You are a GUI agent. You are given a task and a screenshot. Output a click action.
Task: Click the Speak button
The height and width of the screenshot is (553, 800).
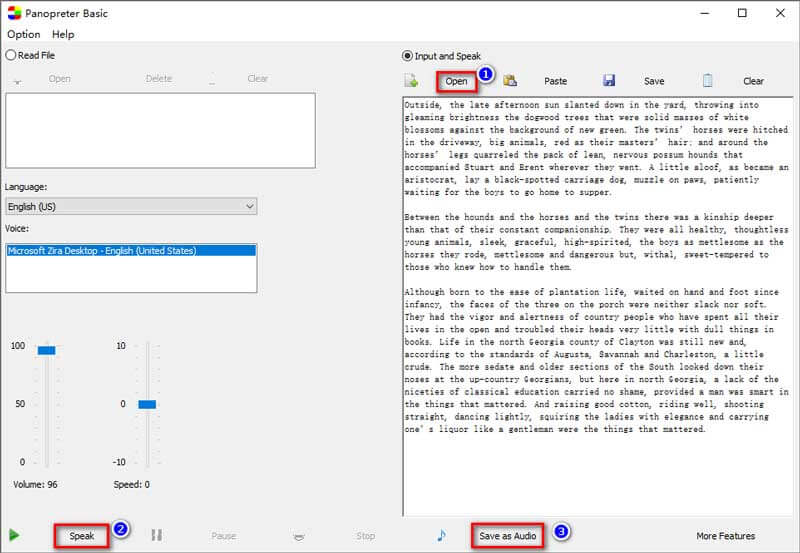[x=82, y=536]
